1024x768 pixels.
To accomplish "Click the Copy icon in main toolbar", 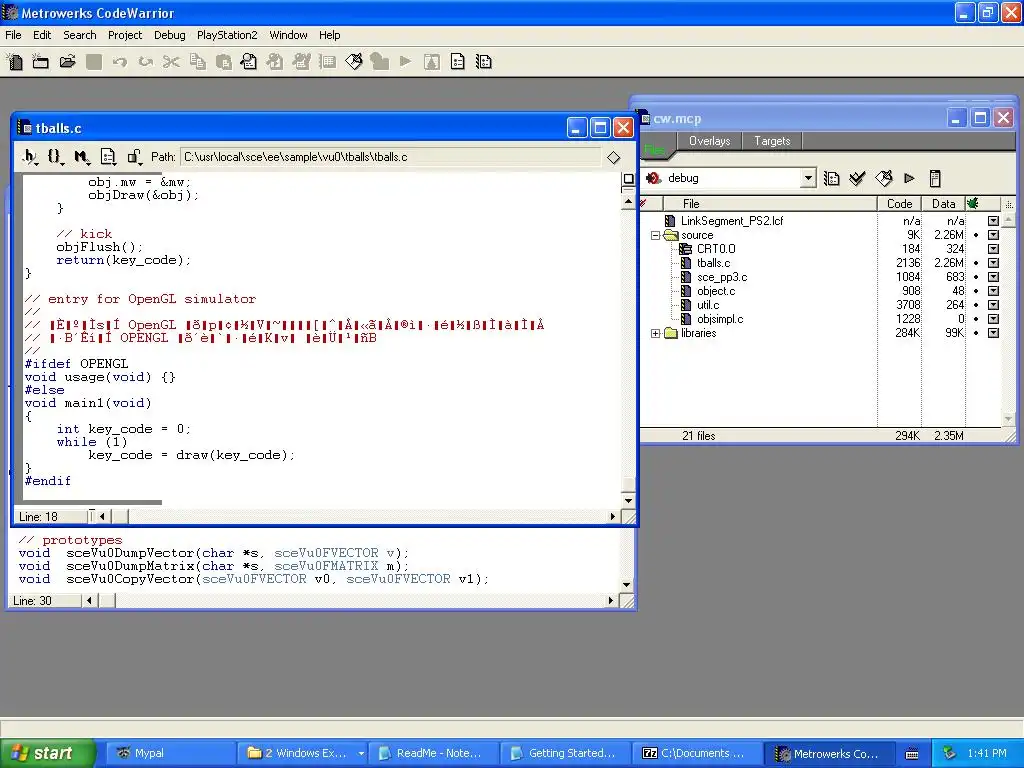I will click(197, 62).
